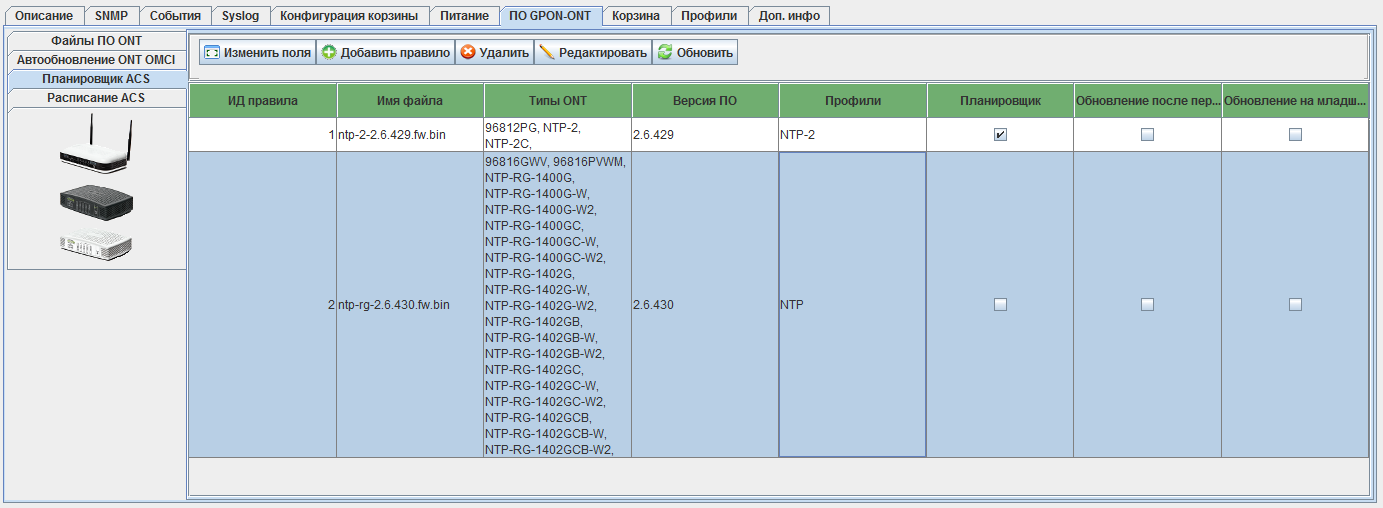Open 'Автообновление ONT OMCI' side section

pyautogui.click(x=96, y=60)
